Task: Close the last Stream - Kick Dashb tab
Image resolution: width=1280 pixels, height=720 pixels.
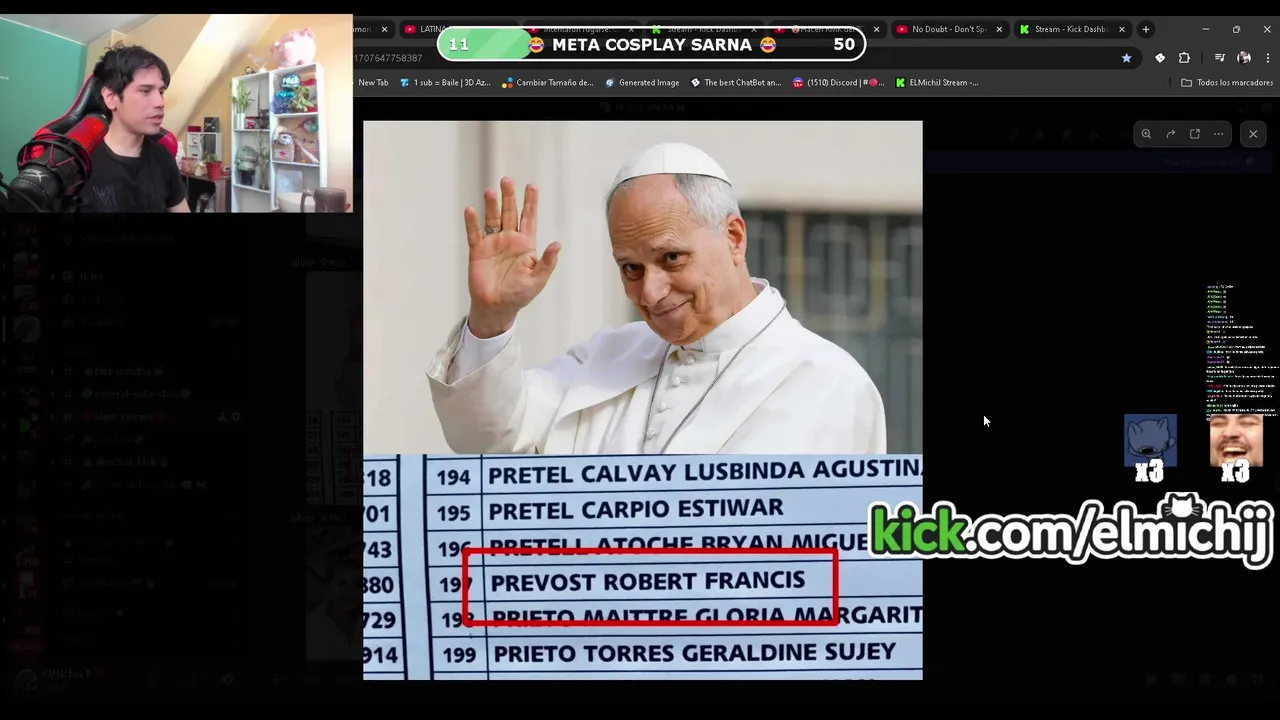Action: pos(1121,29)
